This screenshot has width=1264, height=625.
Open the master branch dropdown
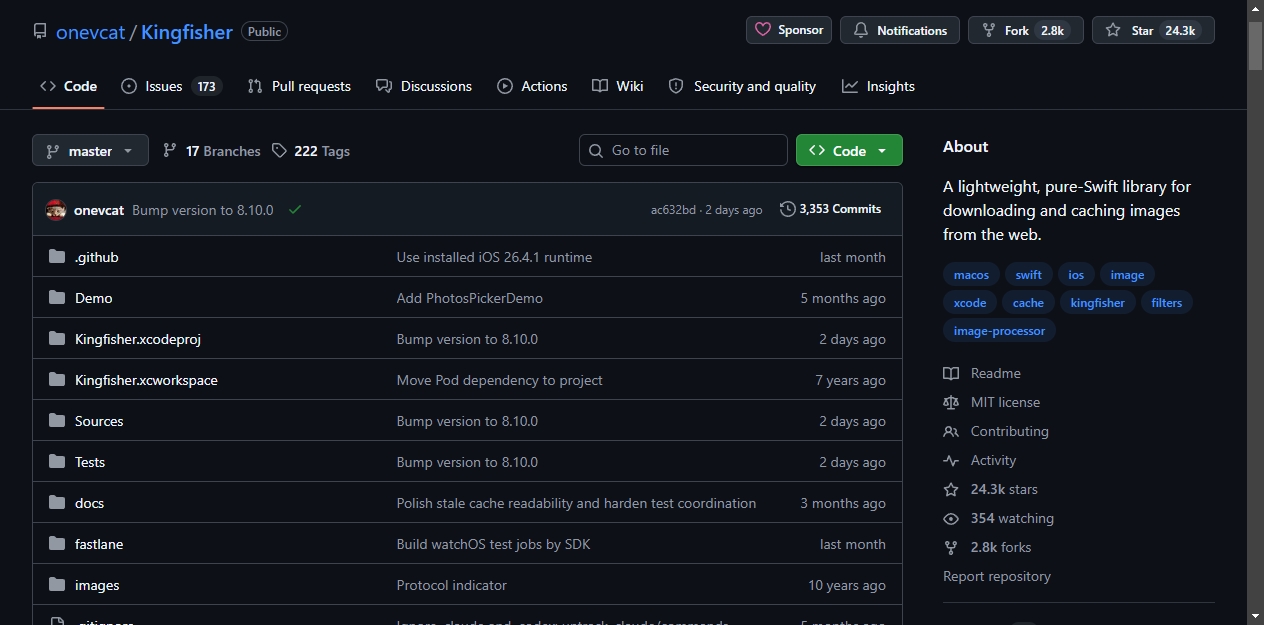pyautogui.click(x=90, y=151)
